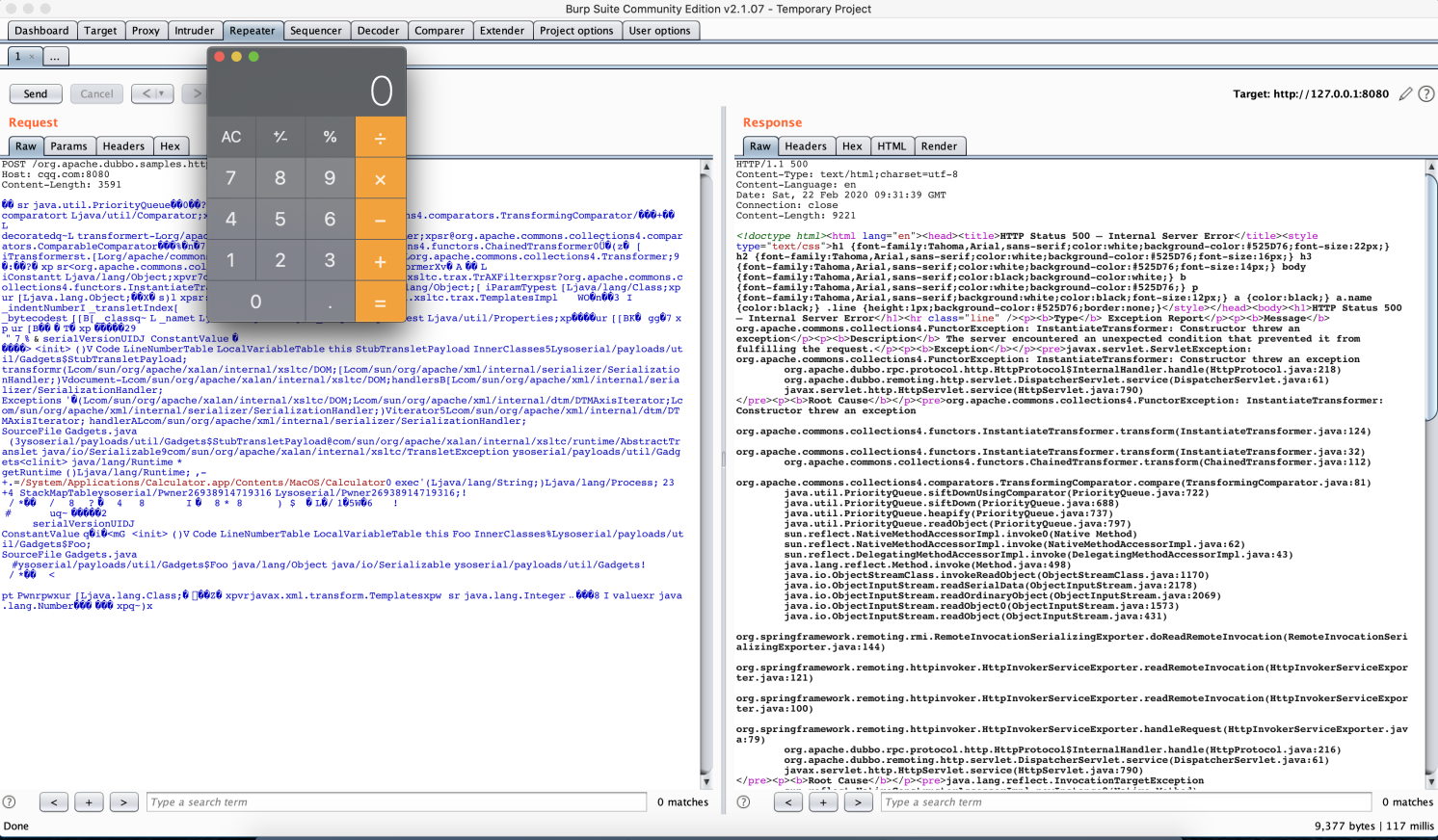Focus the response search term field
The width and height of the screenshot is (1438, 840).
[1126, 801]
